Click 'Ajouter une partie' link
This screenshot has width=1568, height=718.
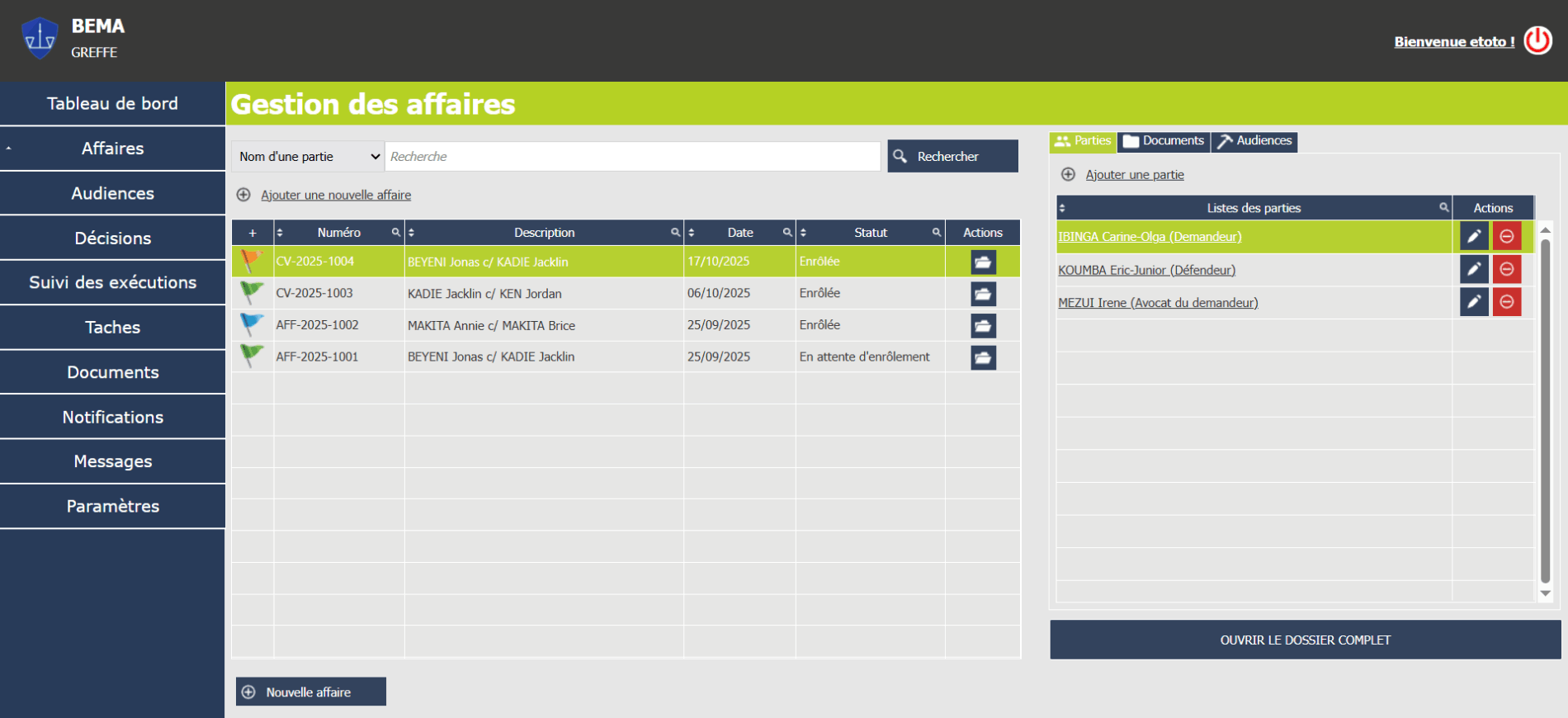pos(1134,175)
